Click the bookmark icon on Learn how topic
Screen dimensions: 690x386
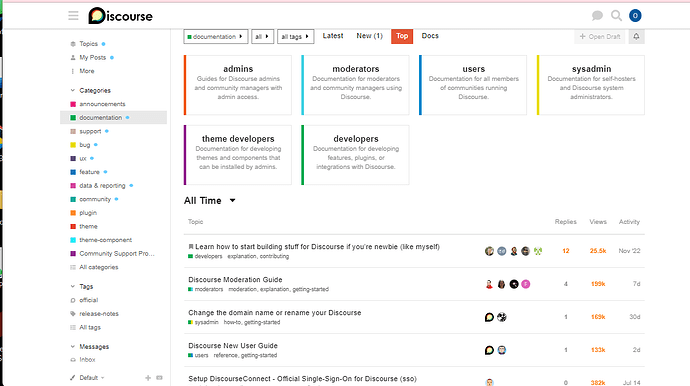[191, 247]
